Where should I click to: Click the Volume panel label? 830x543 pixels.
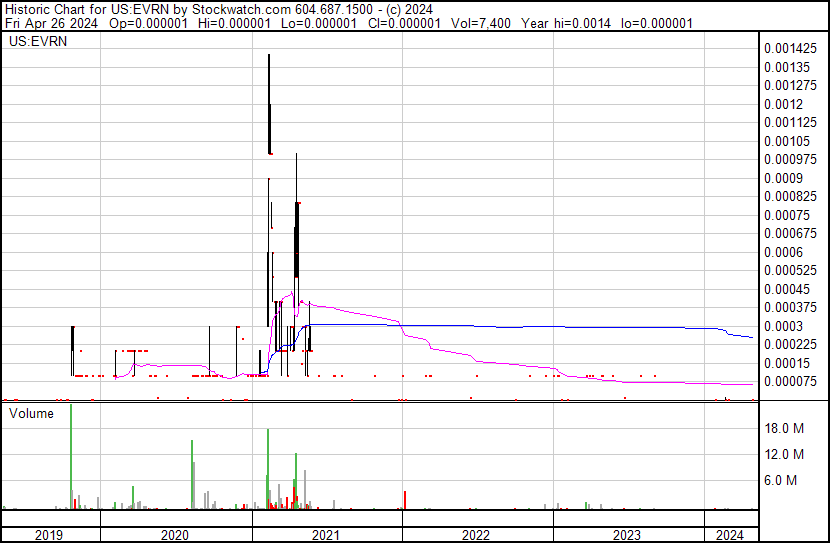pos(31,413)
